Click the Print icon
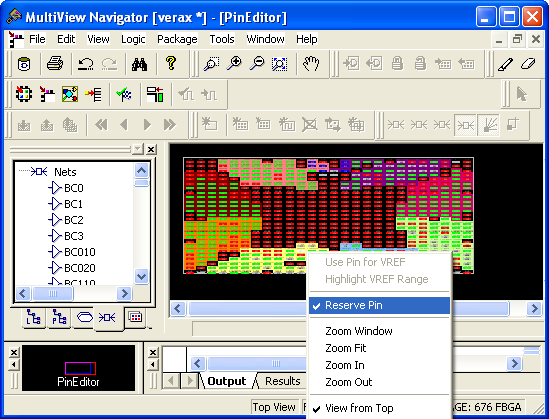Screen dimensions: 549x419 (55, 64)
